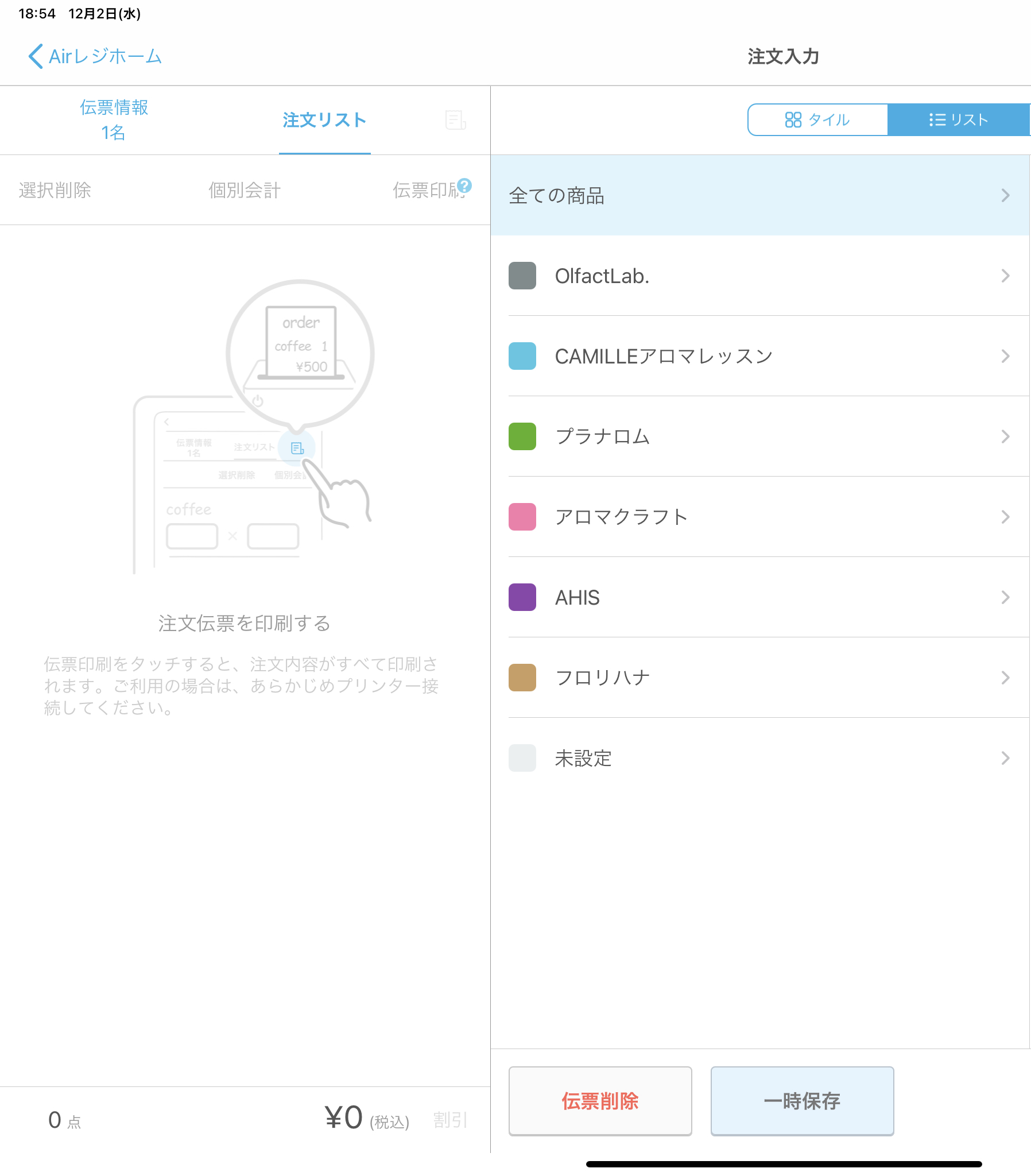
Task: Expand the 未設定 row chevron
Action: tap(1005, 759)
